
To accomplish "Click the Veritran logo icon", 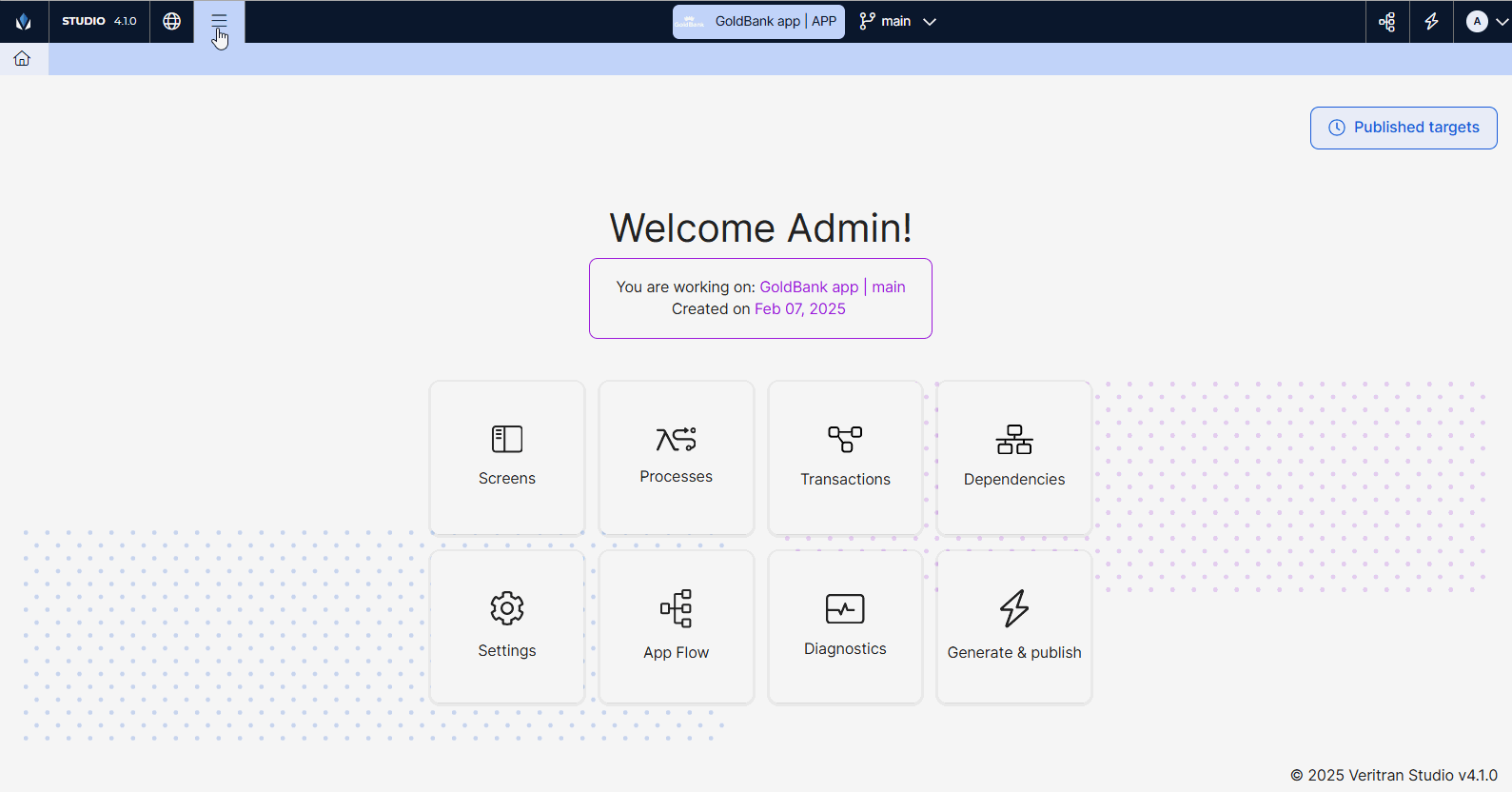I will pyautogui.click(x=24, y=21).
